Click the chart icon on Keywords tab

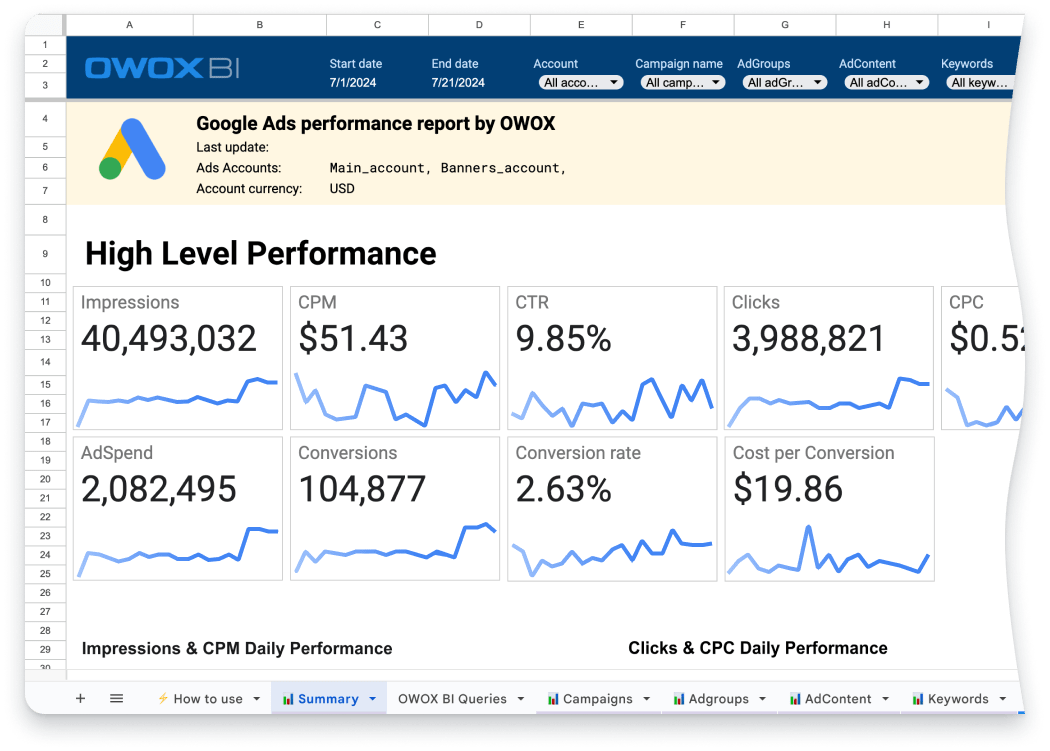tap(918, 699)
